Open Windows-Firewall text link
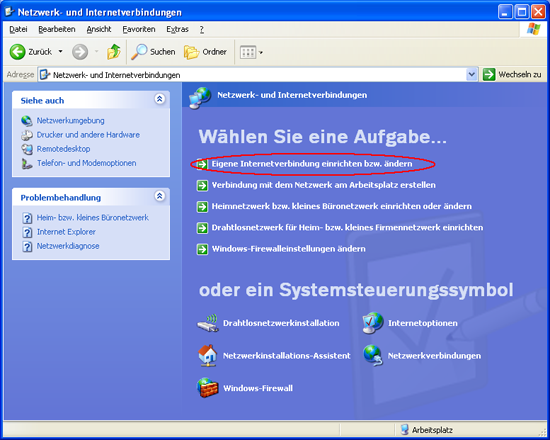Screen dimensions: 550x440 258,388
